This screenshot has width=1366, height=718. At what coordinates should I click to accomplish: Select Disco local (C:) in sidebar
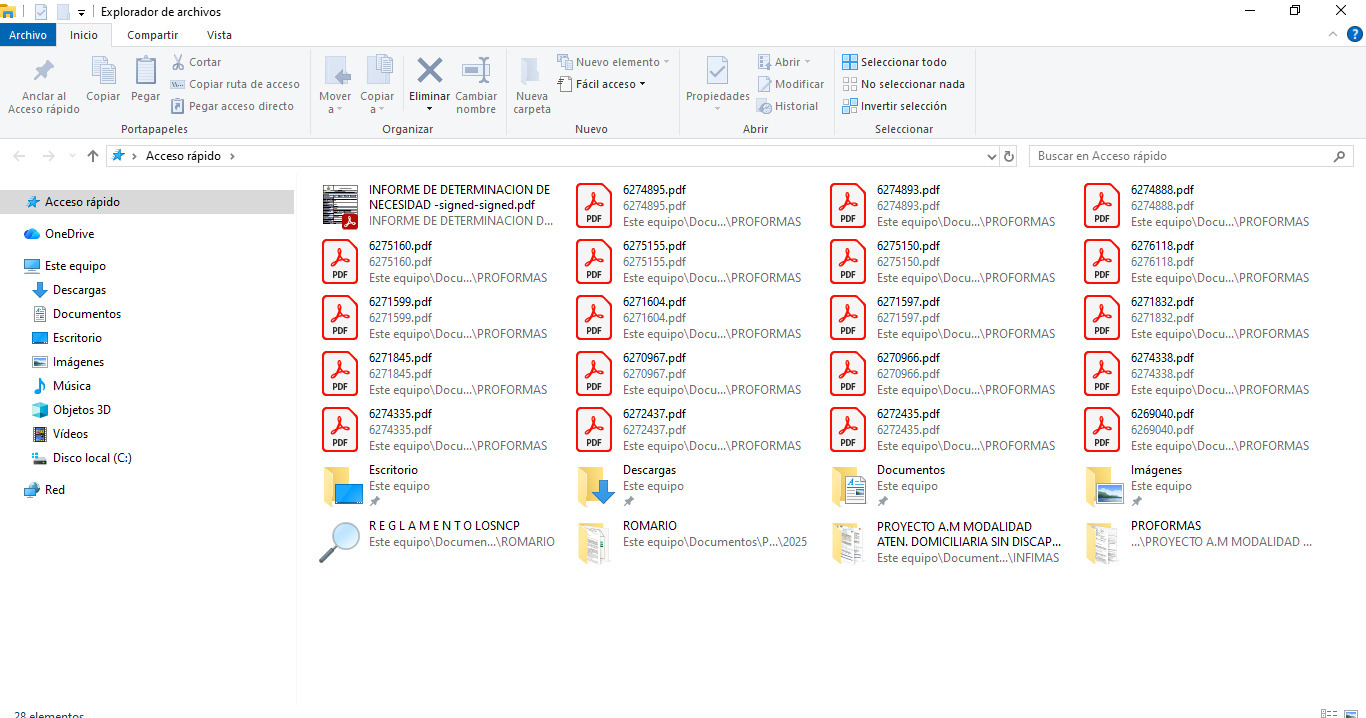pos(92,458)
